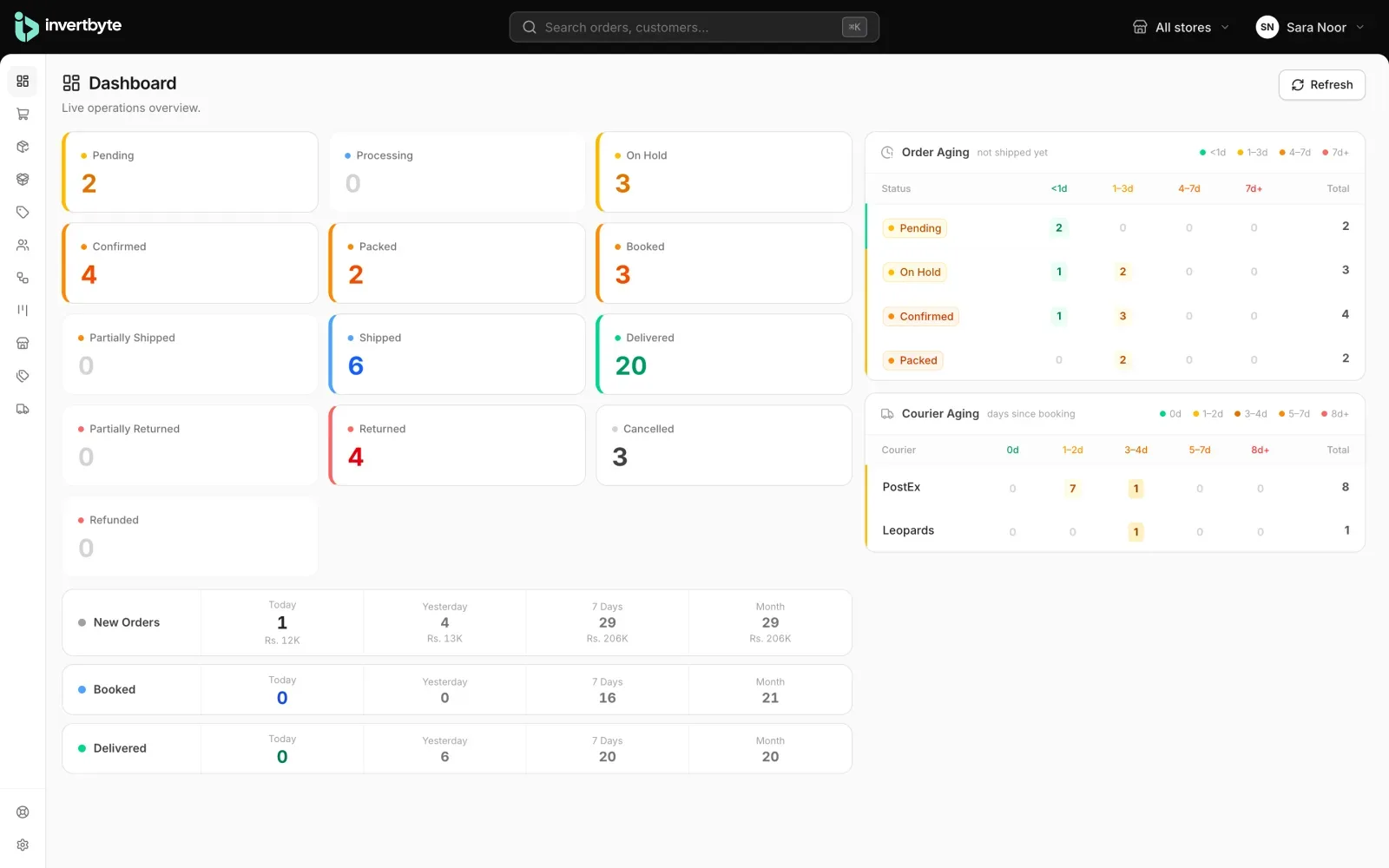Screen dimensions: 1389x868
Task: Open the storefront icon in the sidebar
Action: [23, 343]
